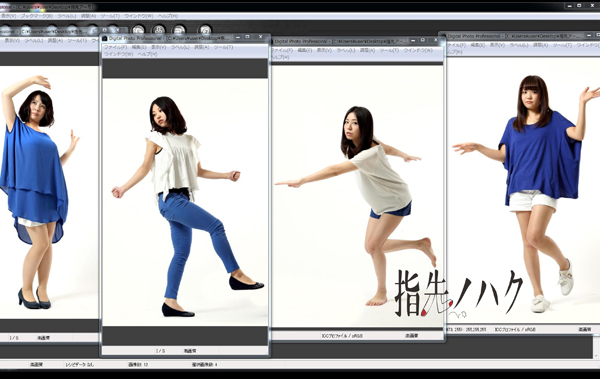This screenshot has height=379, width=600.
Task: Open 調整(A) menu in barefoot pose photo window
Action: pos(367,50)
